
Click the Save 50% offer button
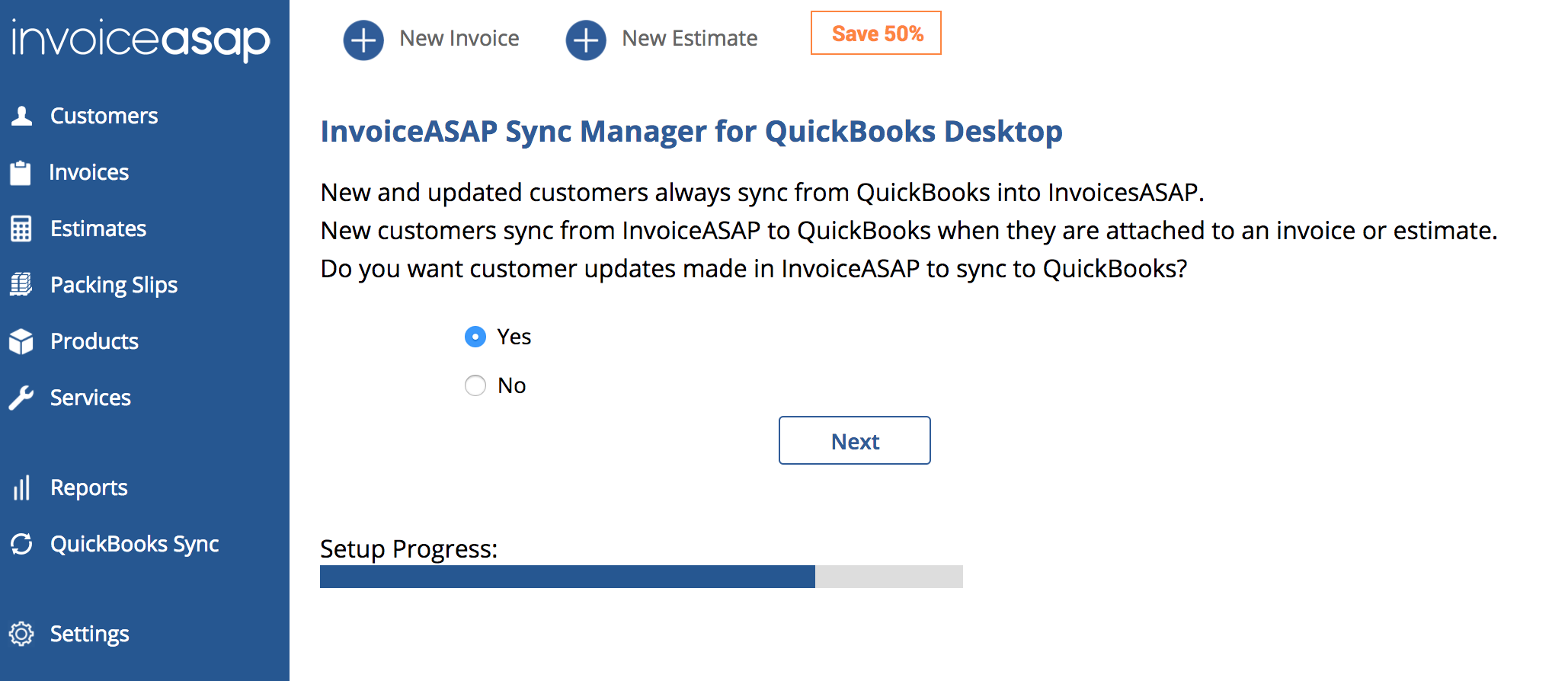[876, 33]
